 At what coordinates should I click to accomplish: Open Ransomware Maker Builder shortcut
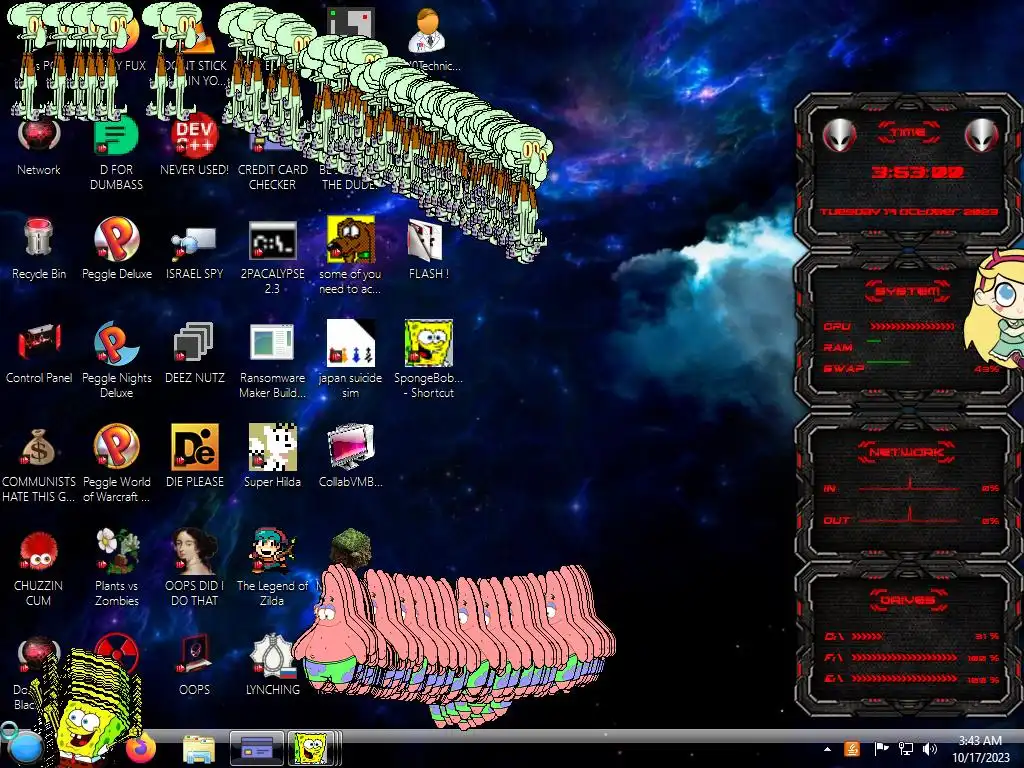click(x=272, y=360)
